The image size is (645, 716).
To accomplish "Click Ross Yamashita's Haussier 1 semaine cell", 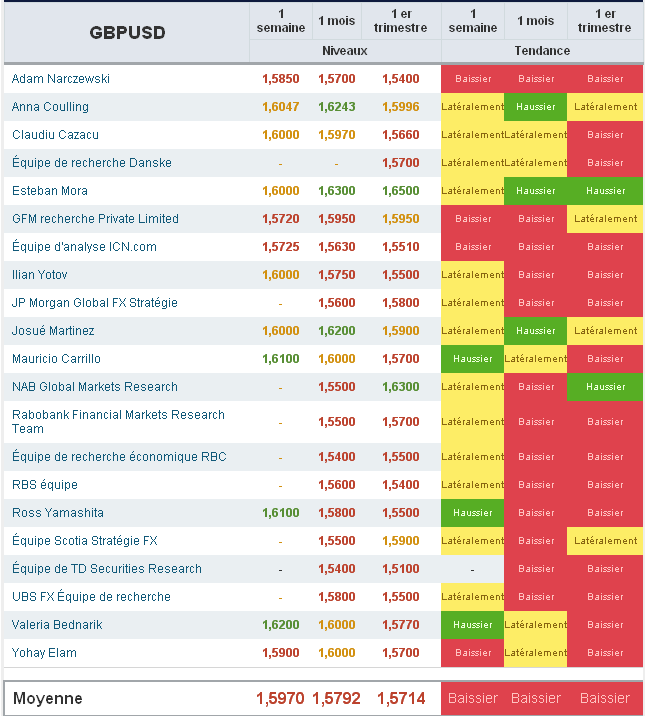I will coord(472,513).
